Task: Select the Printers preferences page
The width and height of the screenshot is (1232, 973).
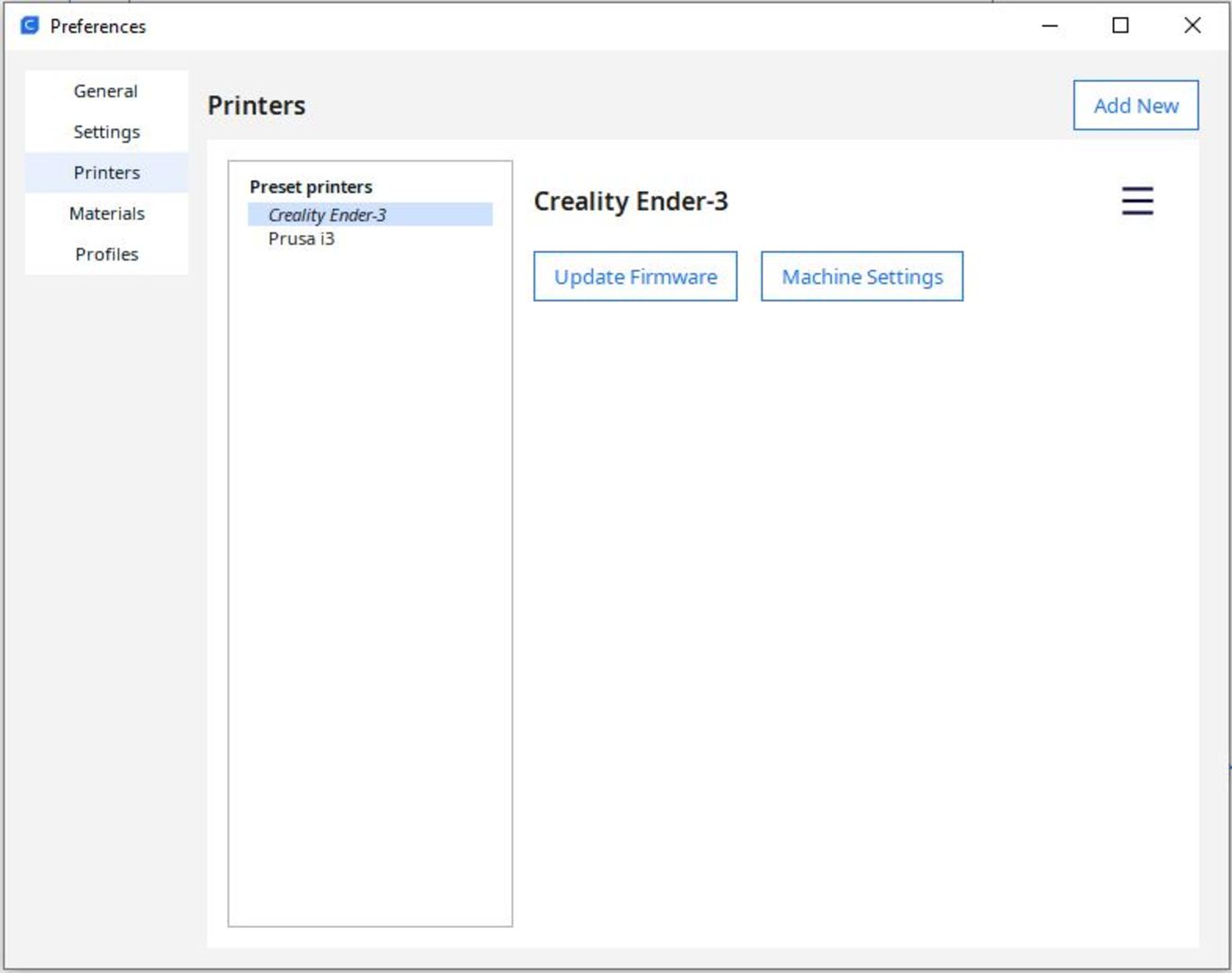Action: [x=106, y=172]
